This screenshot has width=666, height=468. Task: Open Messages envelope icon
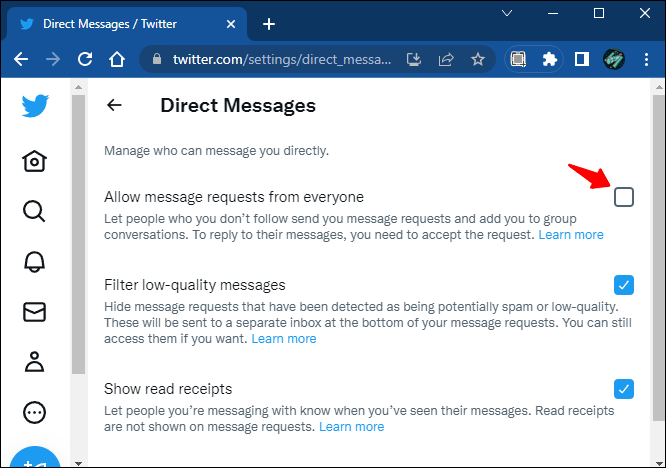point(34,312)
